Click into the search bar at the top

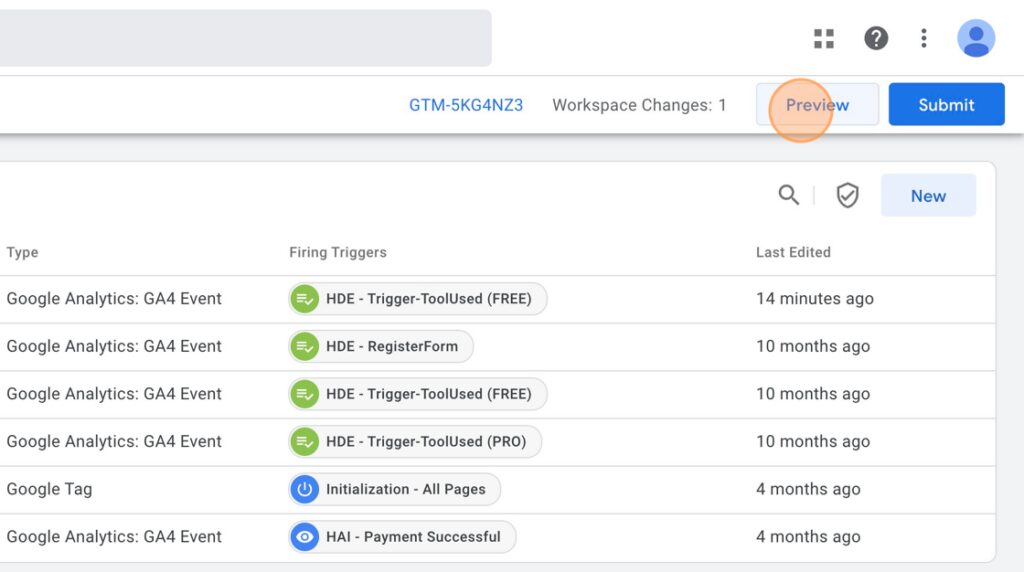click(x=246, y=38)
